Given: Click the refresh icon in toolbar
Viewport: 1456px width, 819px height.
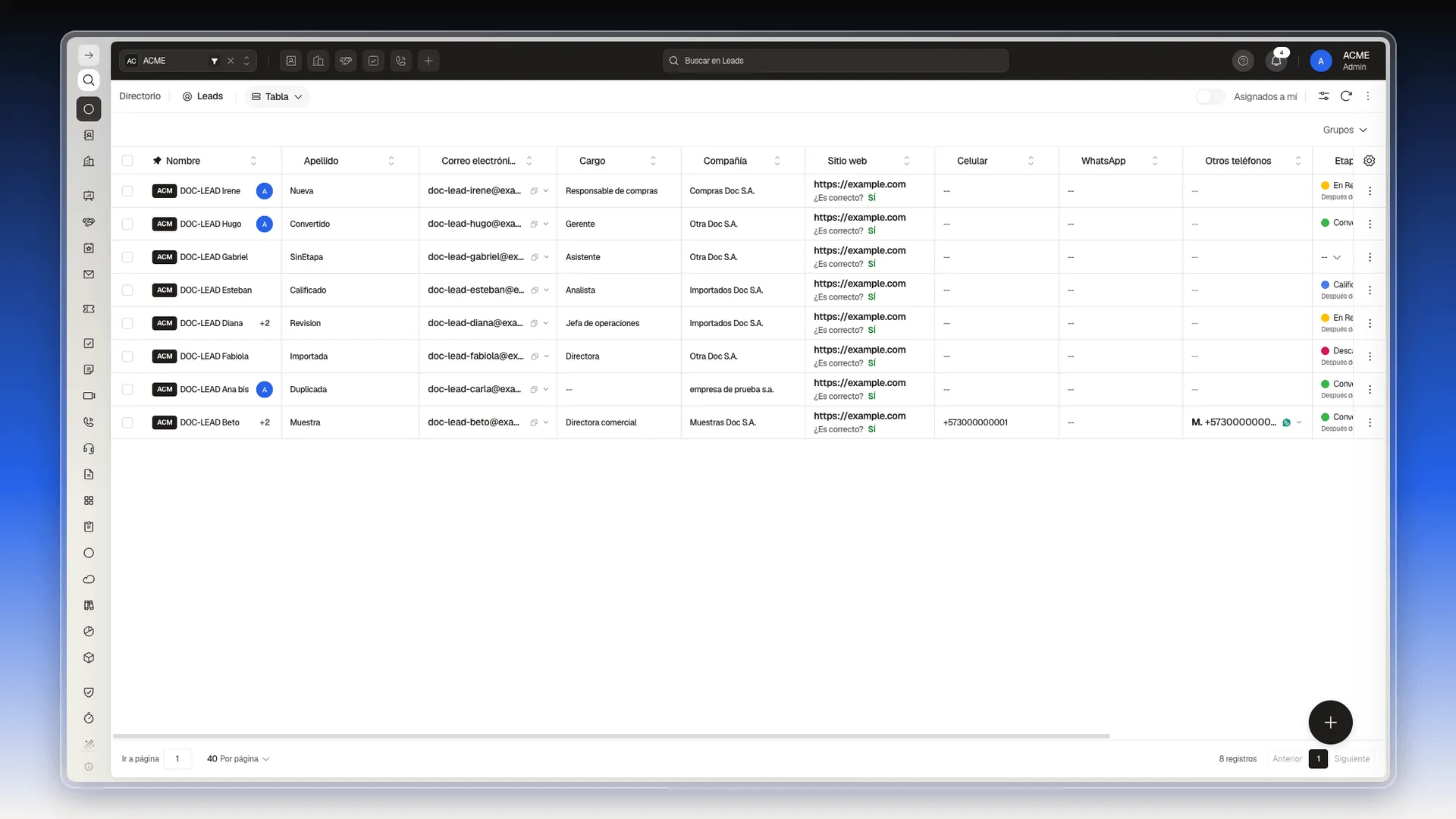Looking at the screenshot, I should [x=1346, y=96].
